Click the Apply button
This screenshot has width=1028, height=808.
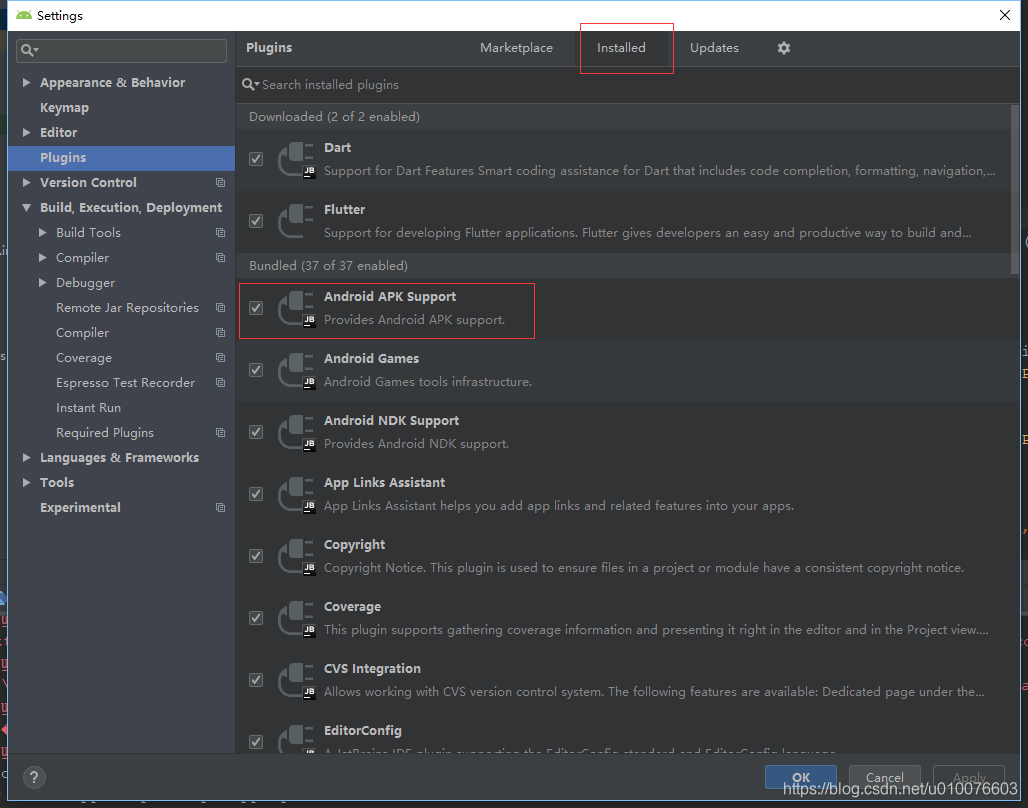968,778
